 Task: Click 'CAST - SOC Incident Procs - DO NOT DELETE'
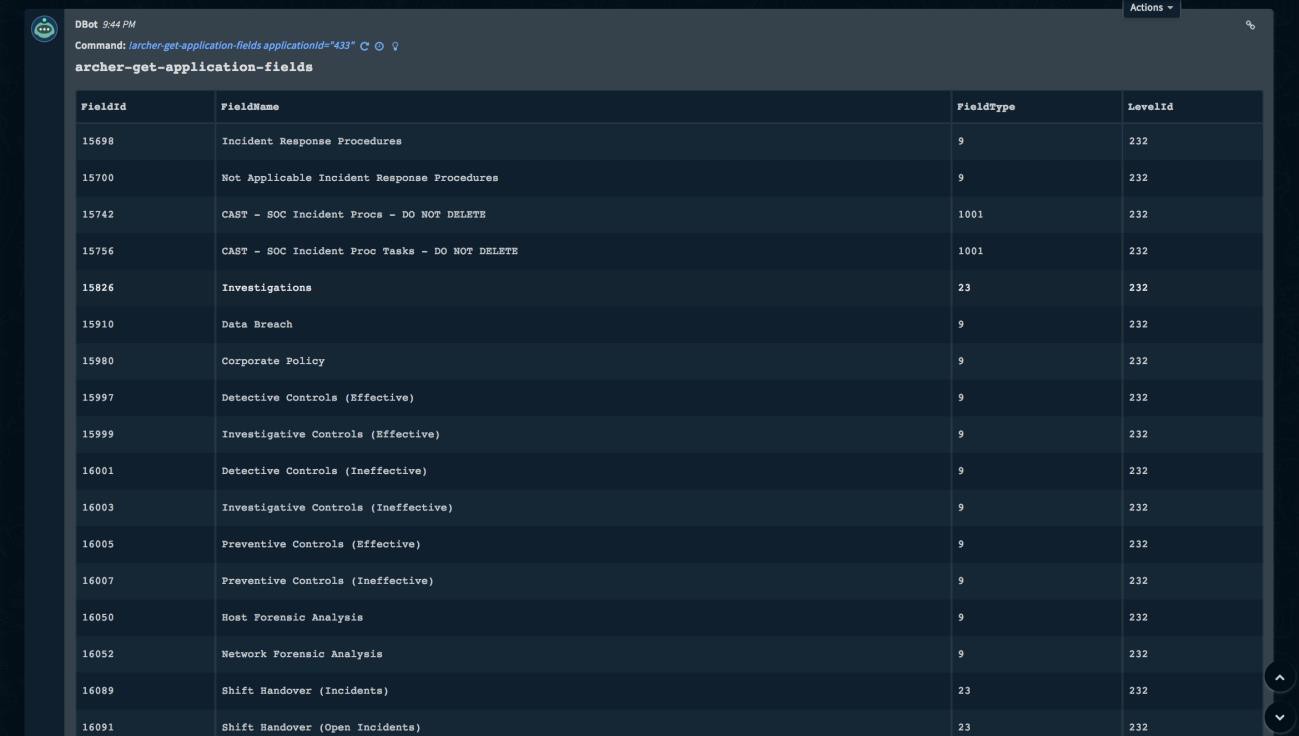coord(353,214)
